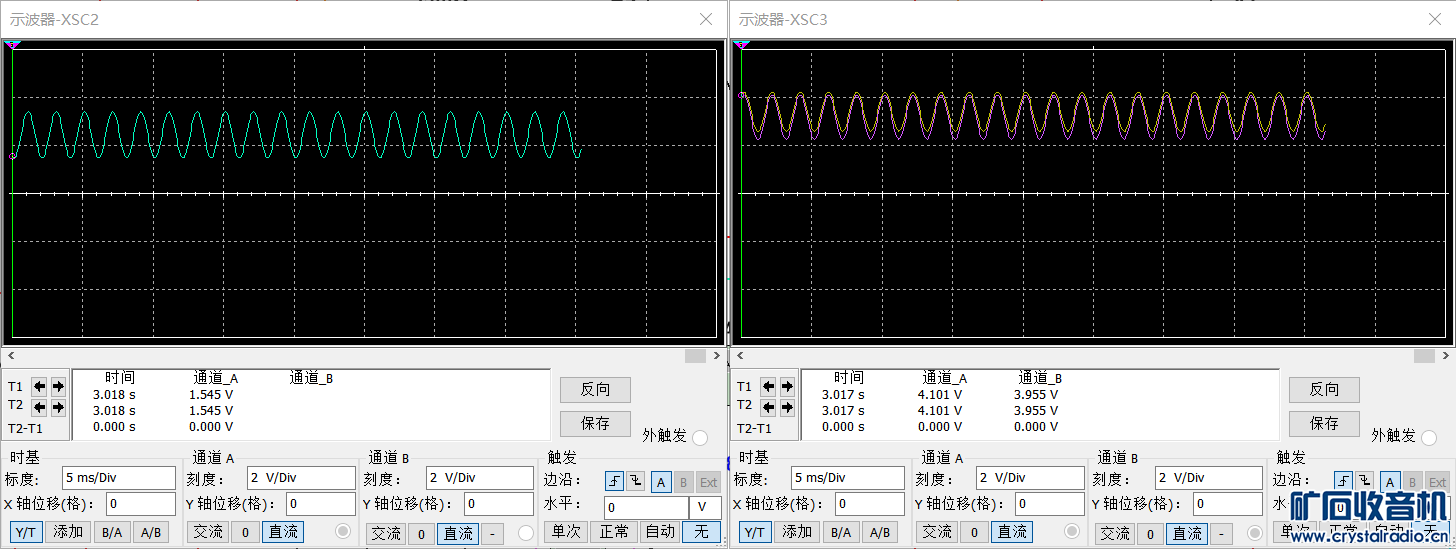Set trigger source to A in XSC2
The image size is (1456, 549).
(x=661, y=482)
